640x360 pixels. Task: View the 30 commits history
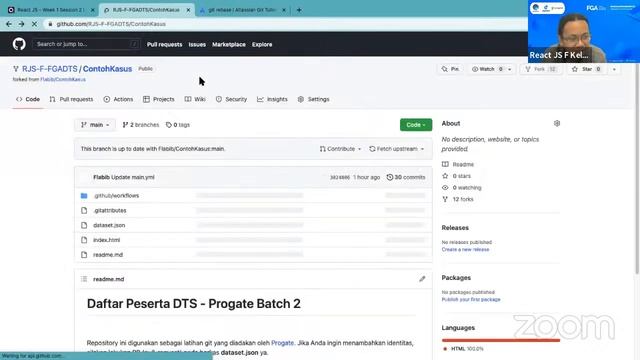click(406, 177)
